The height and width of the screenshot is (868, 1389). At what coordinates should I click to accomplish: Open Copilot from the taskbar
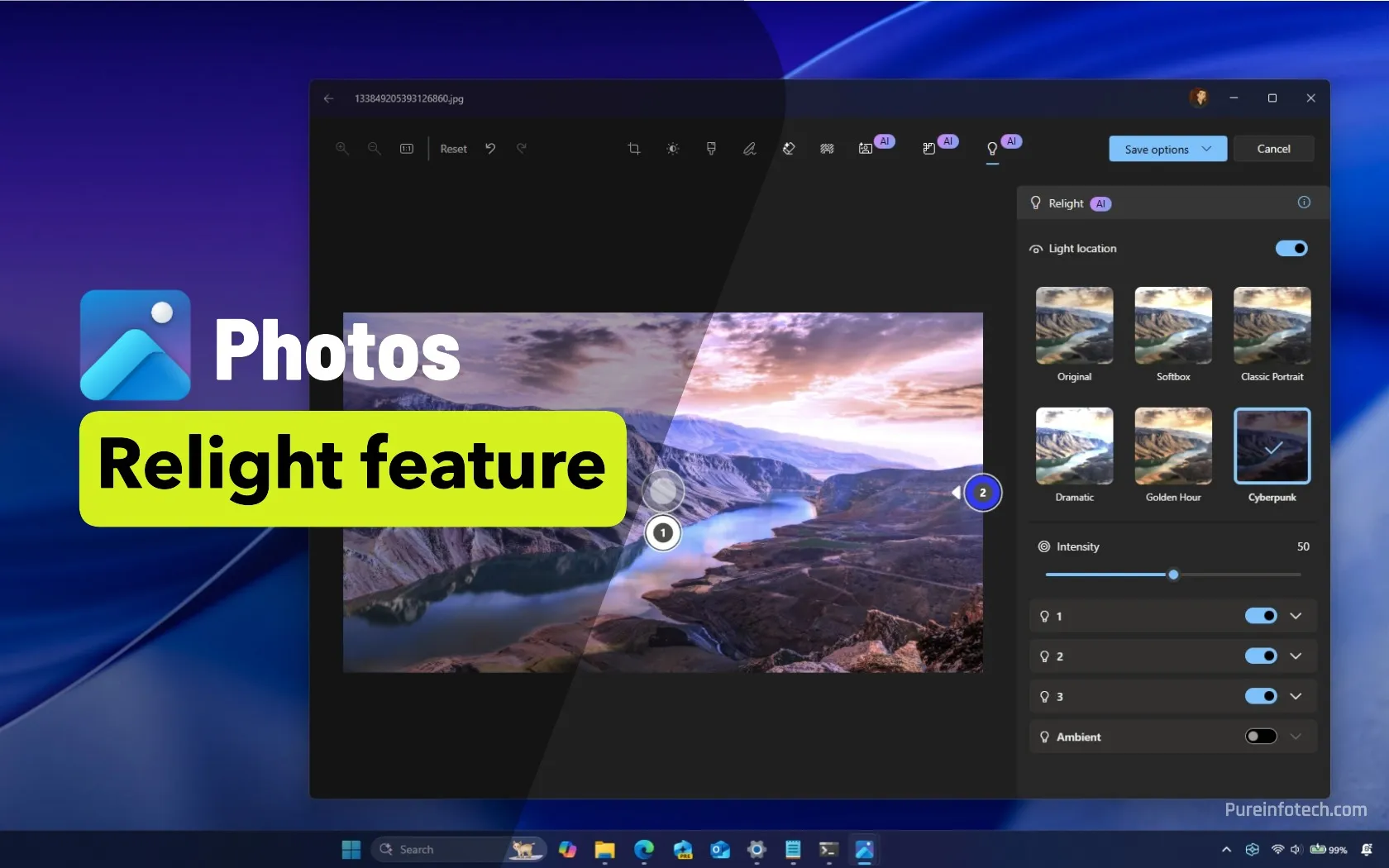[x=567, y=849]
